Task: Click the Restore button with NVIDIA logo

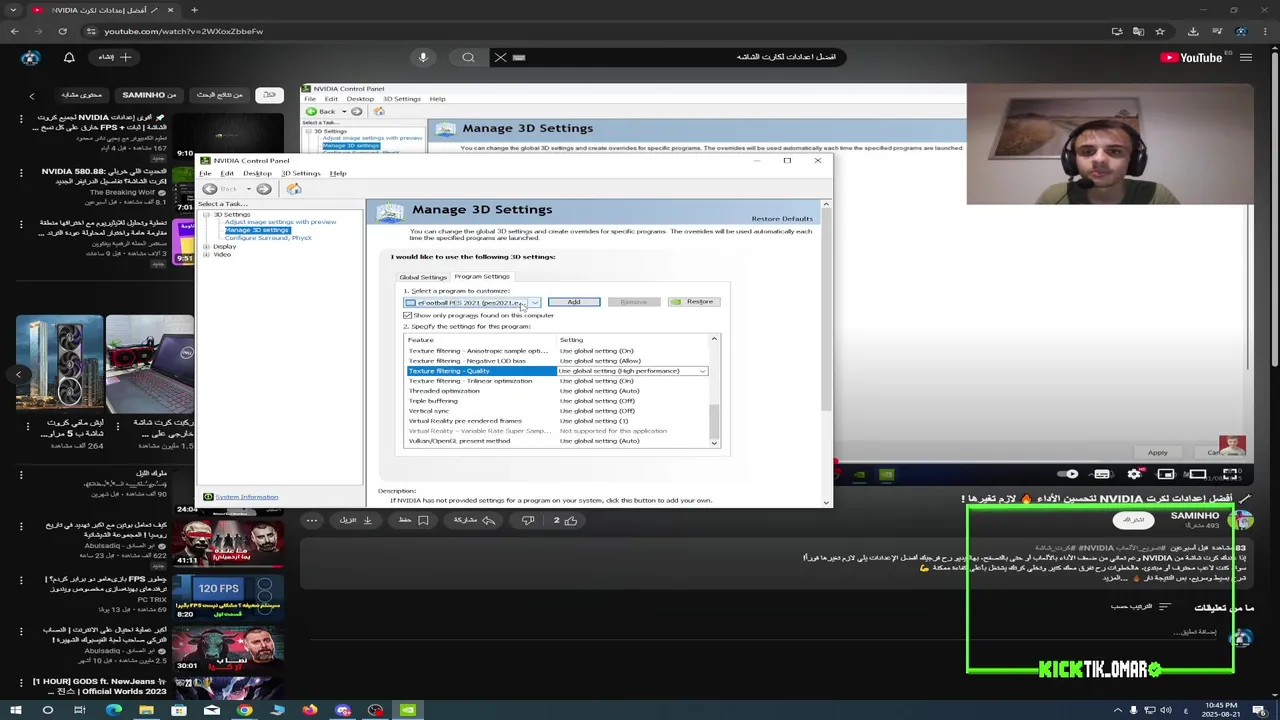Action: pyautogui.click(x=693, y=302)
